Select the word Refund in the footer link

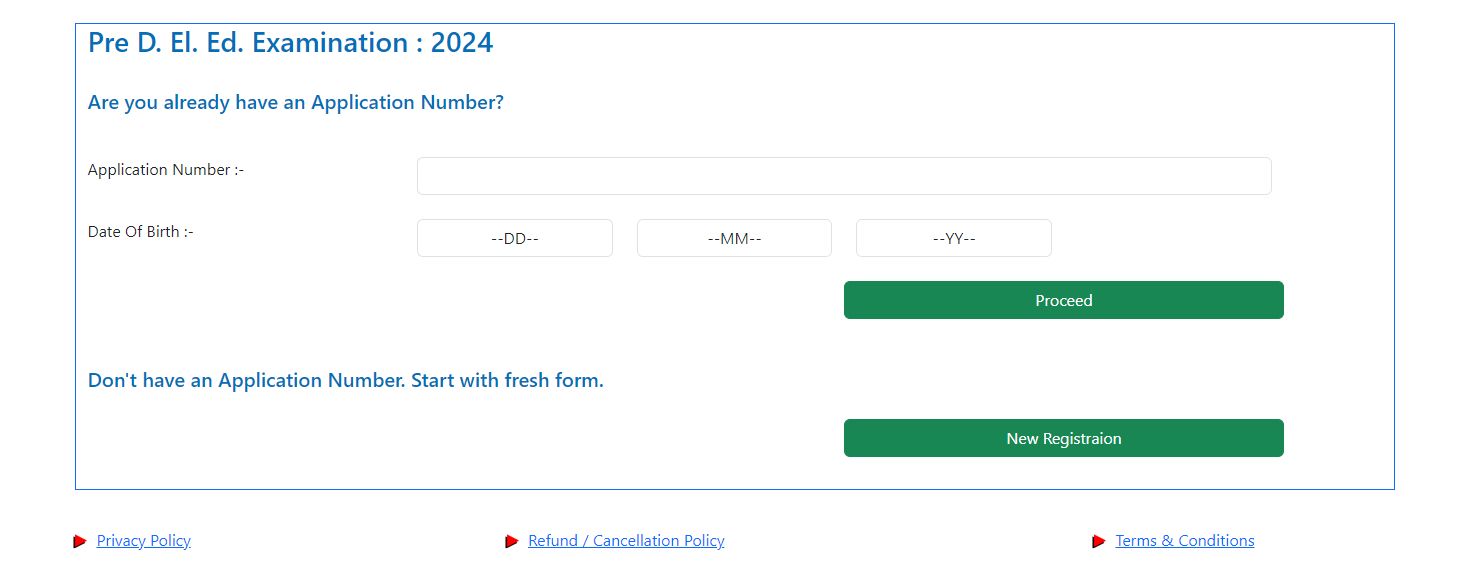tap(553, 541)
